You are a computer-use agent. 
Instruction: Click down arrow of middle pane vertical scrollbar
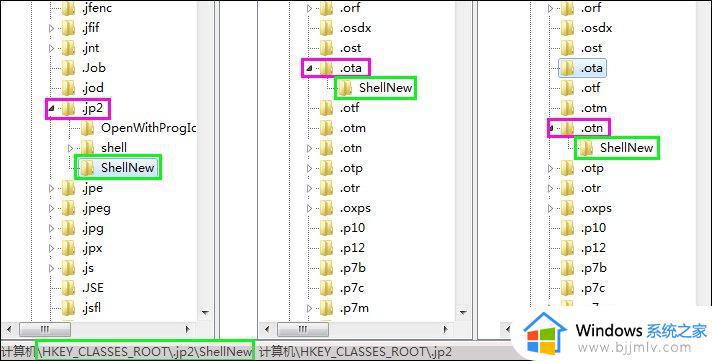[x=463, y=312]
